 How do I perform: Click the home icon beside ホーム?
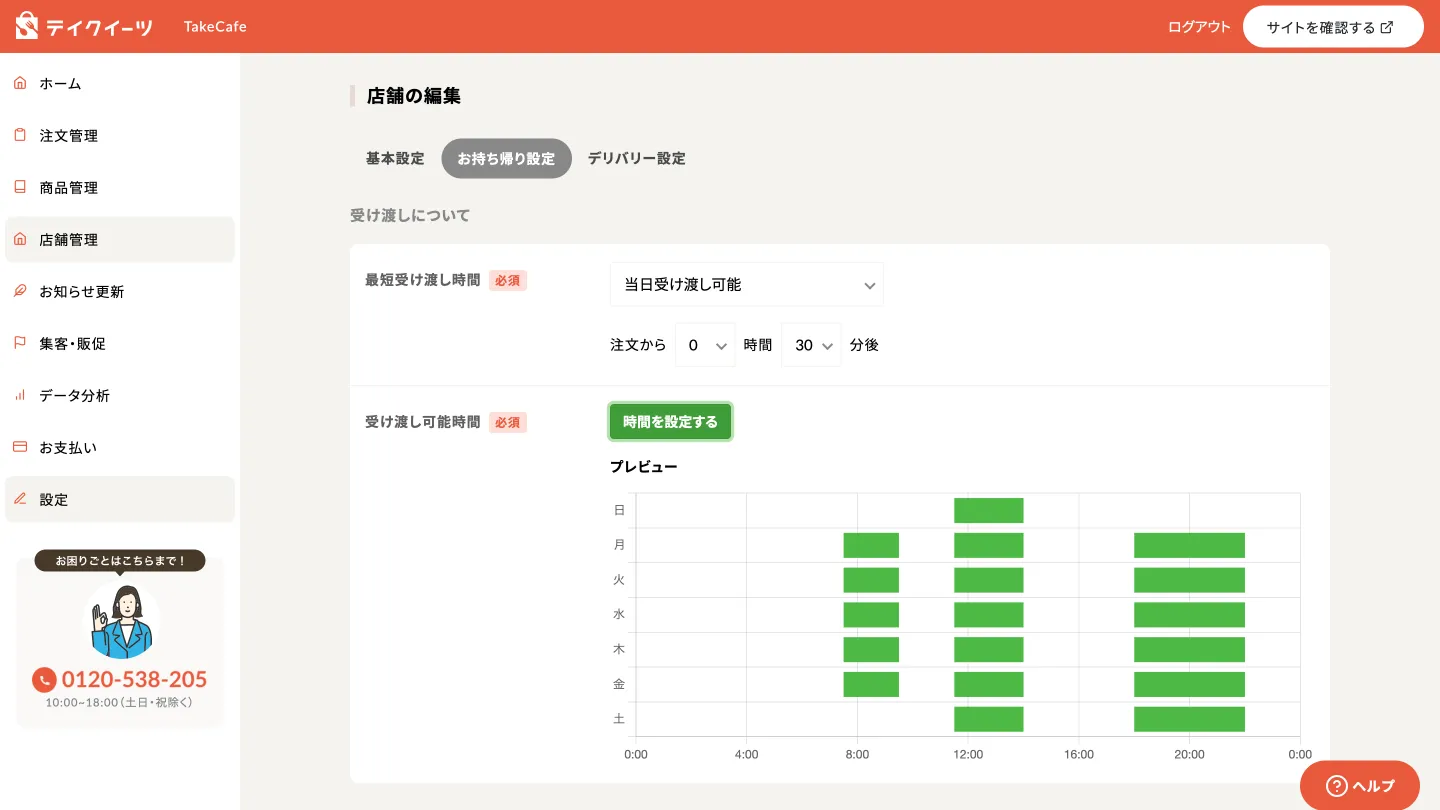coord(20,83)
